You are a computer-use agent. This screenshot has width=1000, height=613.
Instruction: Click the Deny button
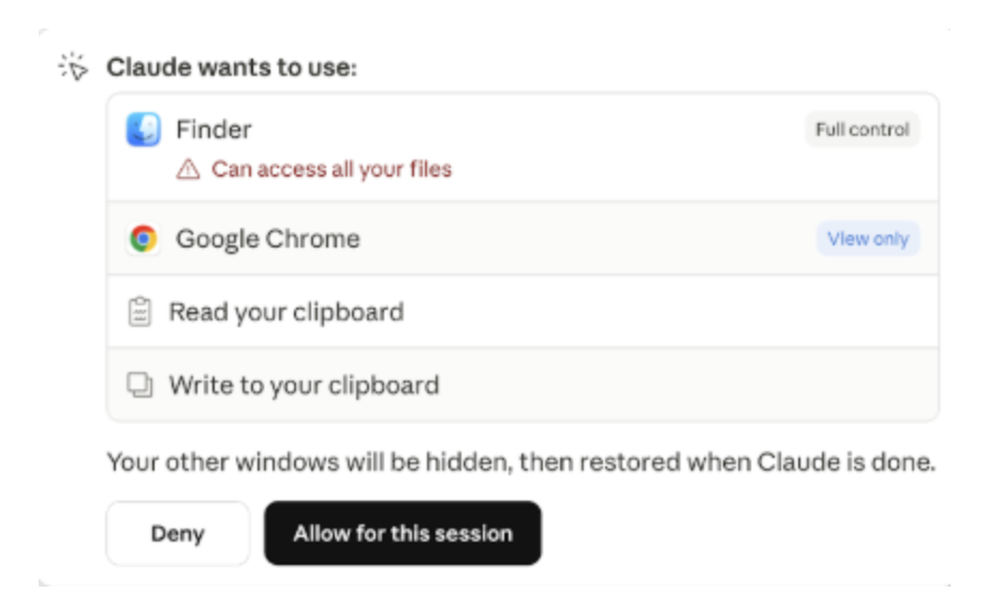[x=176, y=534]
